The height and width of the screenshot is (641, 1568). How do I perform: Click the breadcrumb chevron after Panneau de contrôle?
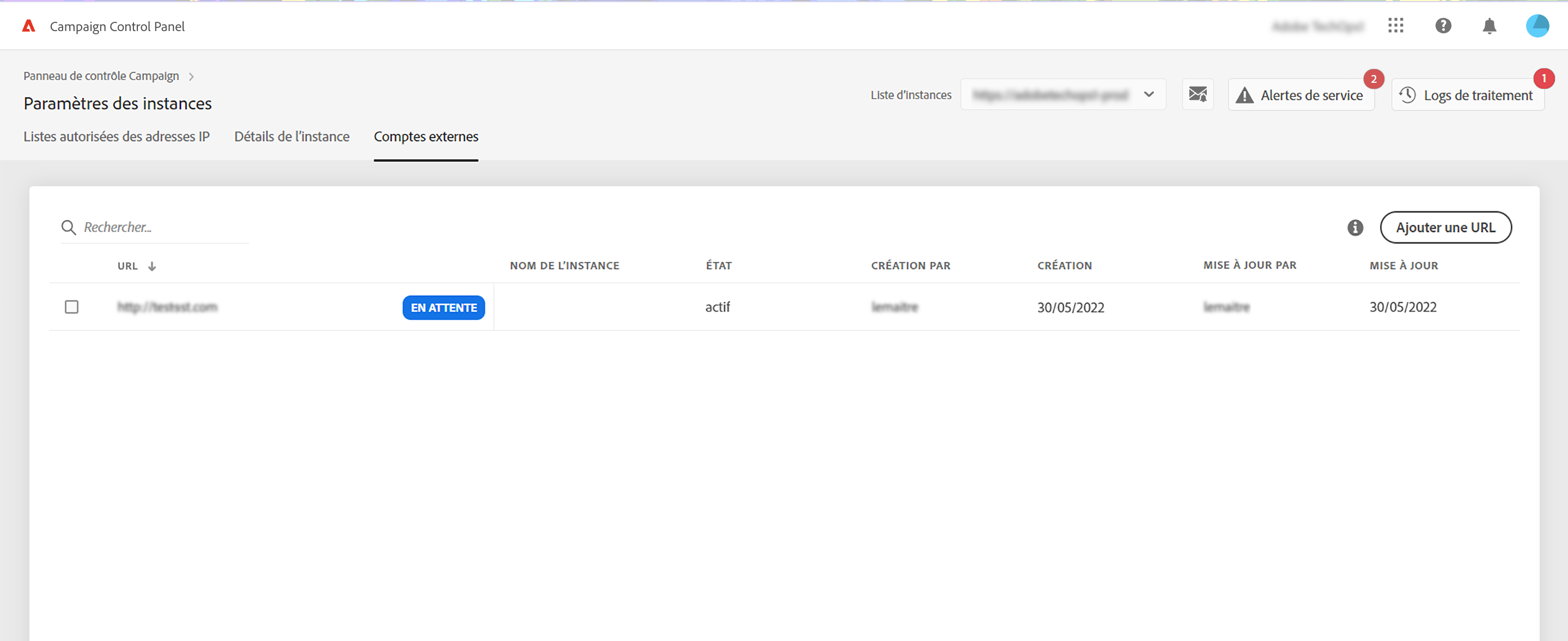(x=191, y=76)
